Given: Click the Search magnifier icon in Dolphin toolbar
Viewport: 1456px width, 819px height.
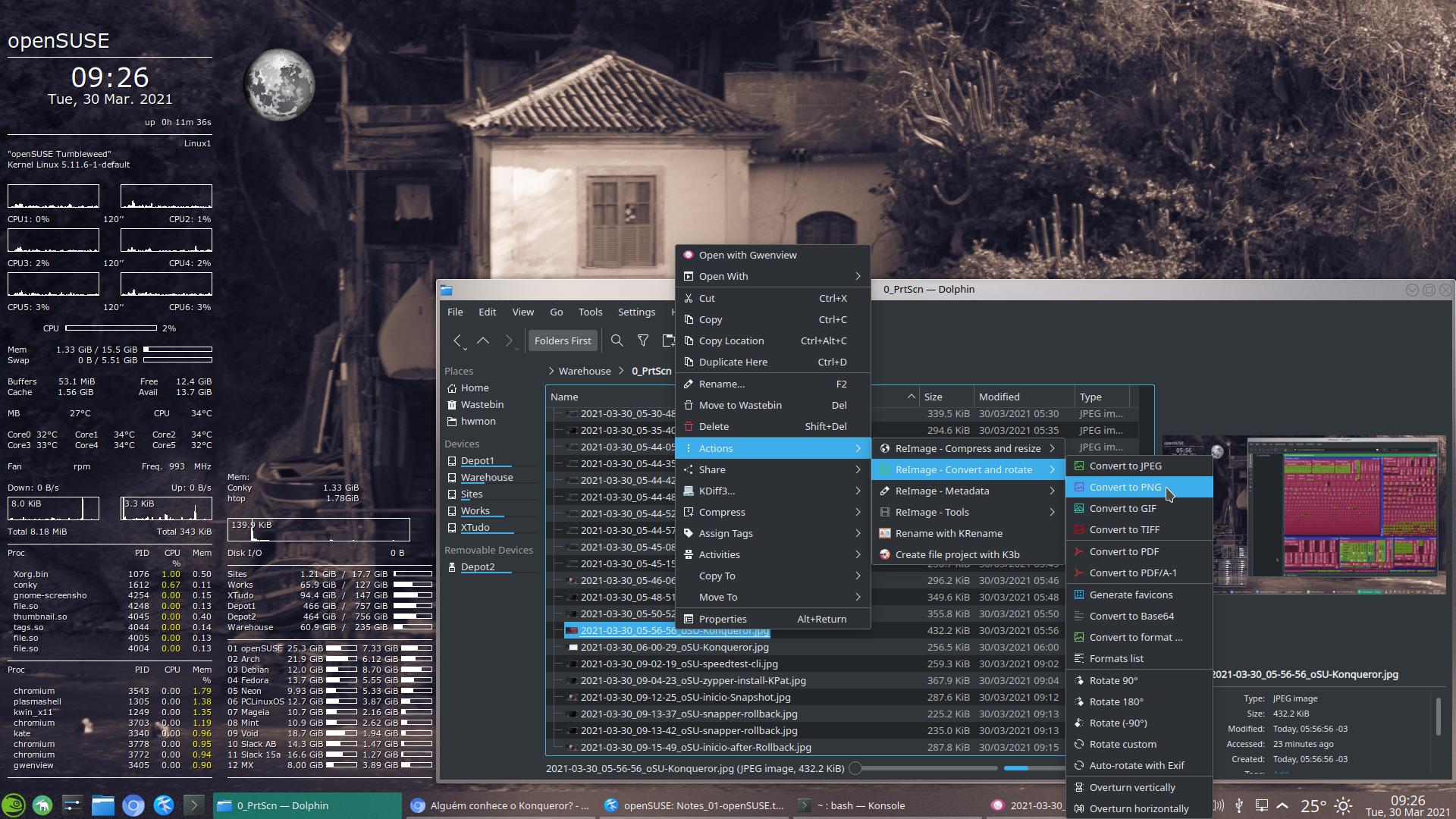Looking at the screenshot, I should [617, 341].
